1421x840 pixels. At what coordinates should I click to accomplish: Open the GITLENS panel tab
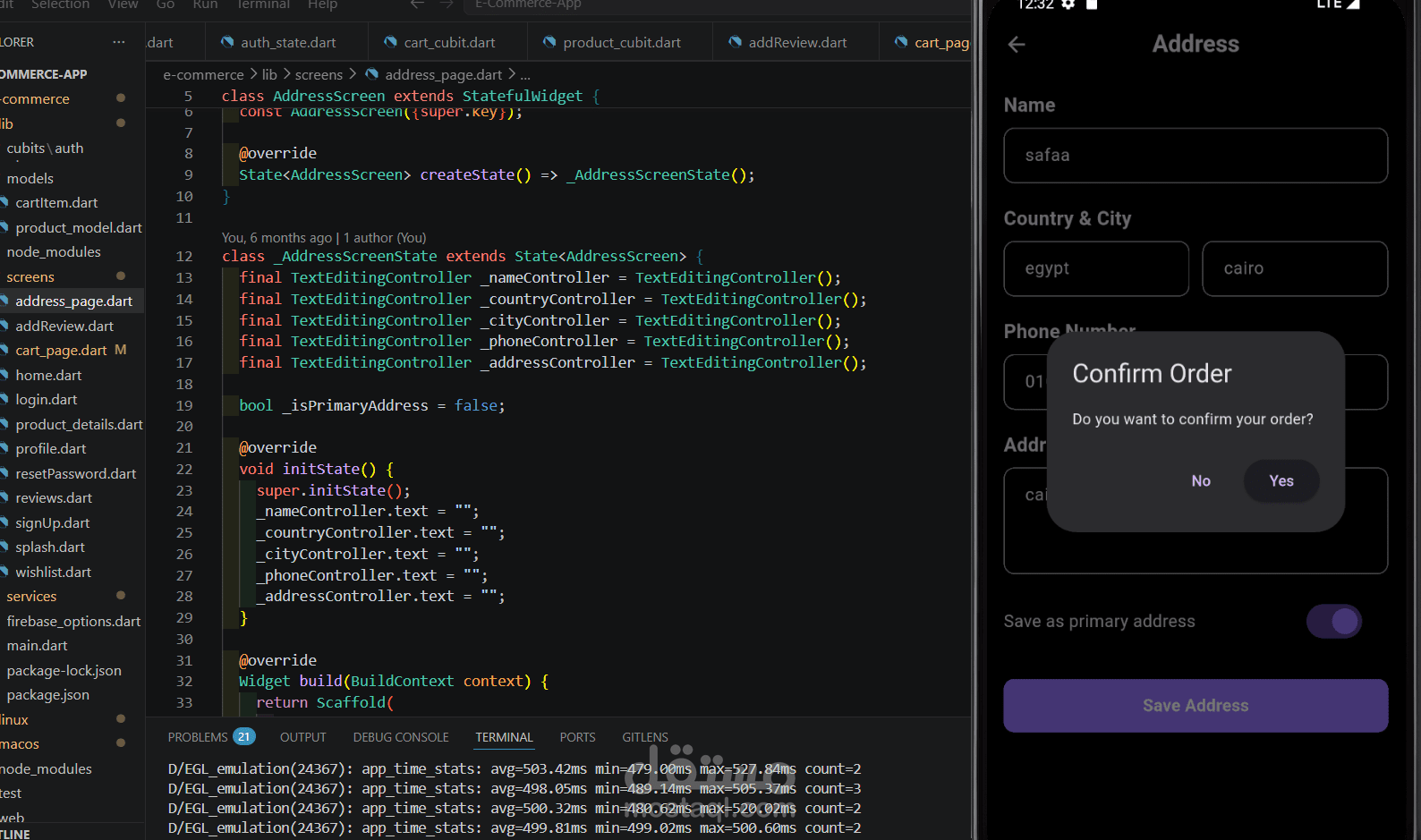[x=645, y=737]
